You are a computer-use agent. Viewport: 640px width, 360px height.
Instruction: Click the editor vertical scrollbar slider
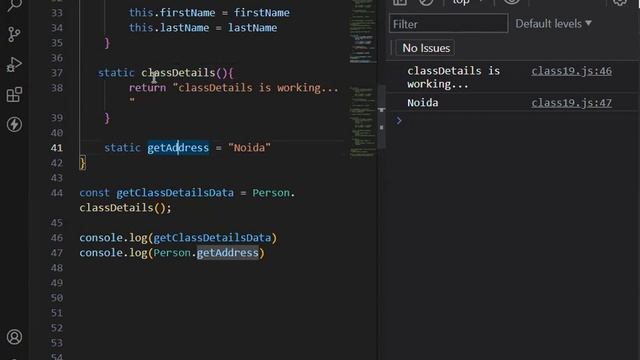[x=381, y=116]
